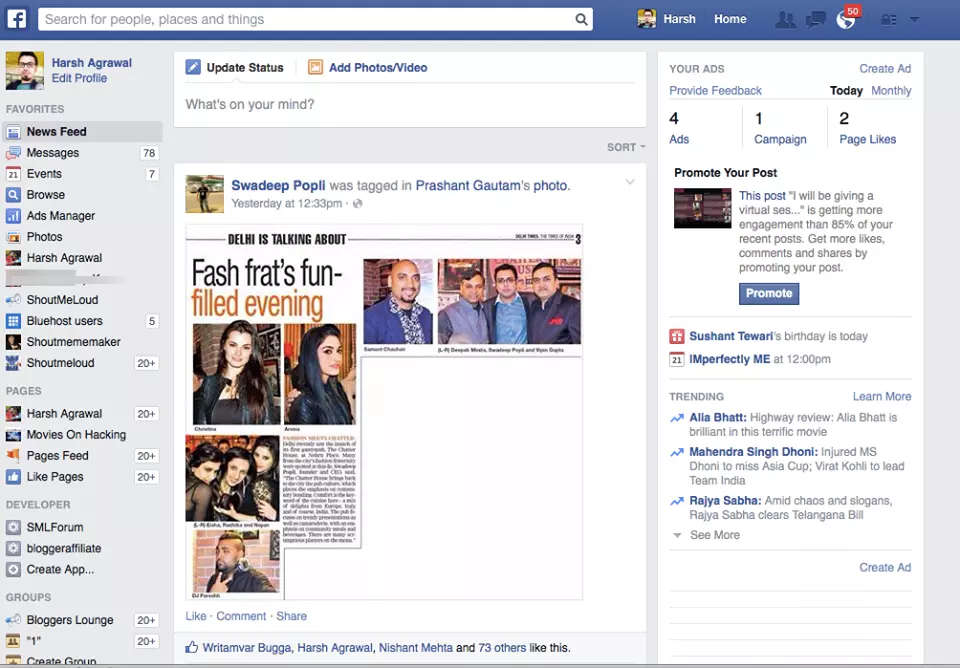960x668 pixels.
Task: Click the Promote button
Action: point(769,293)
